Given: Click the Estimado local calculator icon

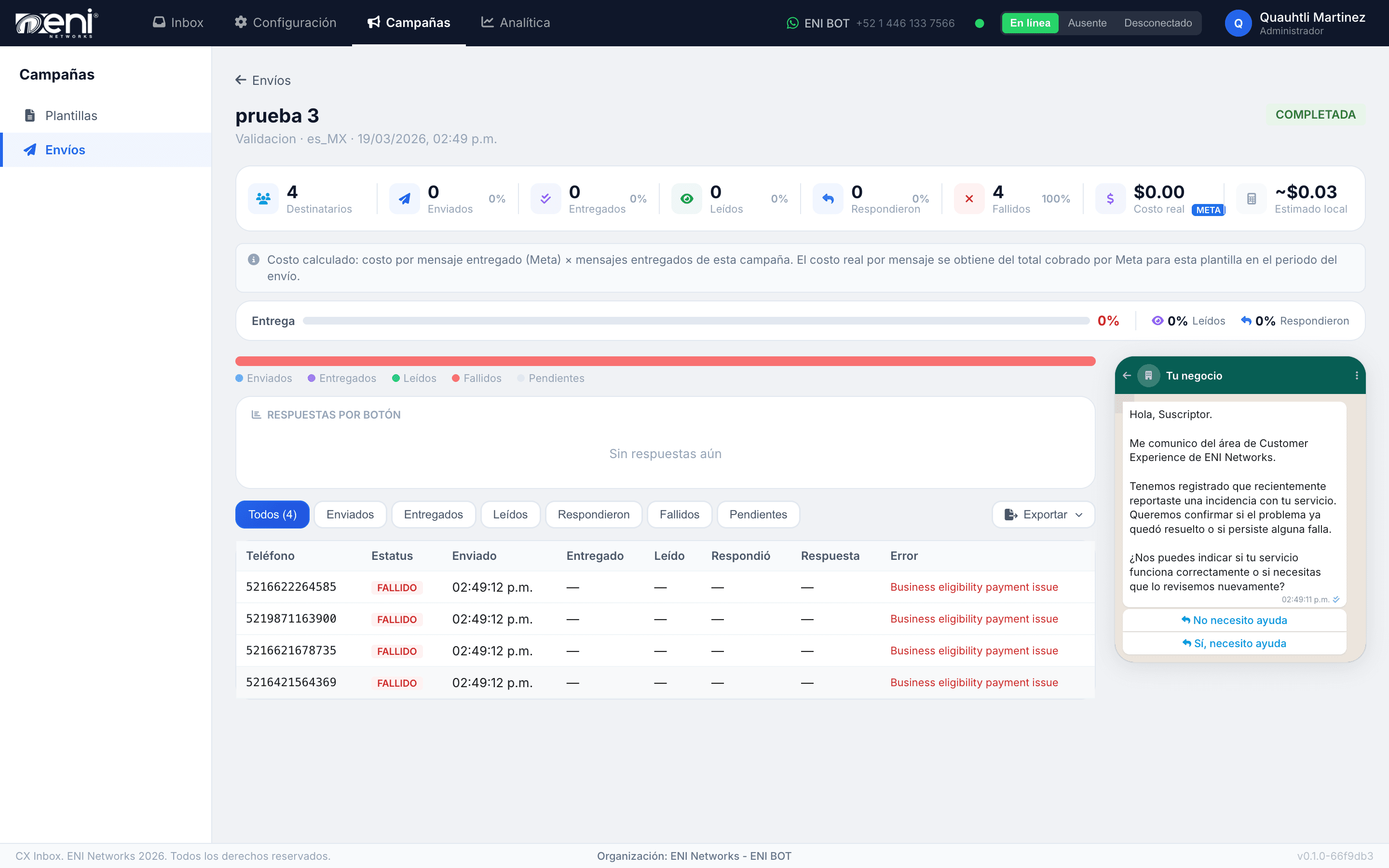Looking at the screenshot, I should (x=1252, y=199).
